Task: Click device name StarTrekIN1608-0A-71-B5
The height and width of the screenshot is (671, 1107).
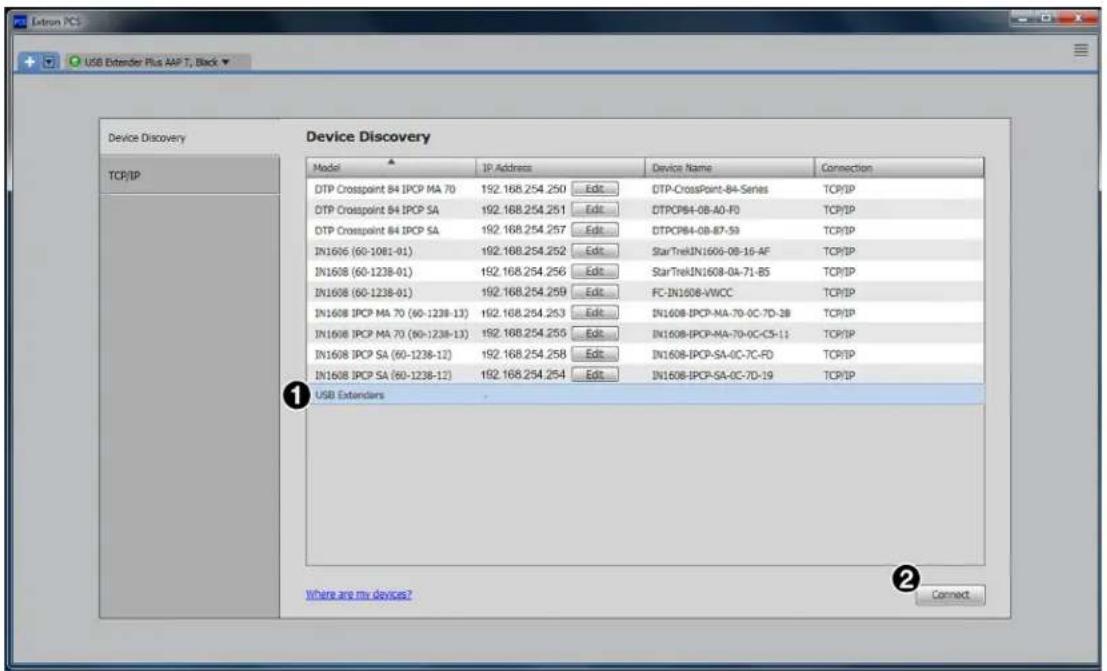Action: pos(710,271)
